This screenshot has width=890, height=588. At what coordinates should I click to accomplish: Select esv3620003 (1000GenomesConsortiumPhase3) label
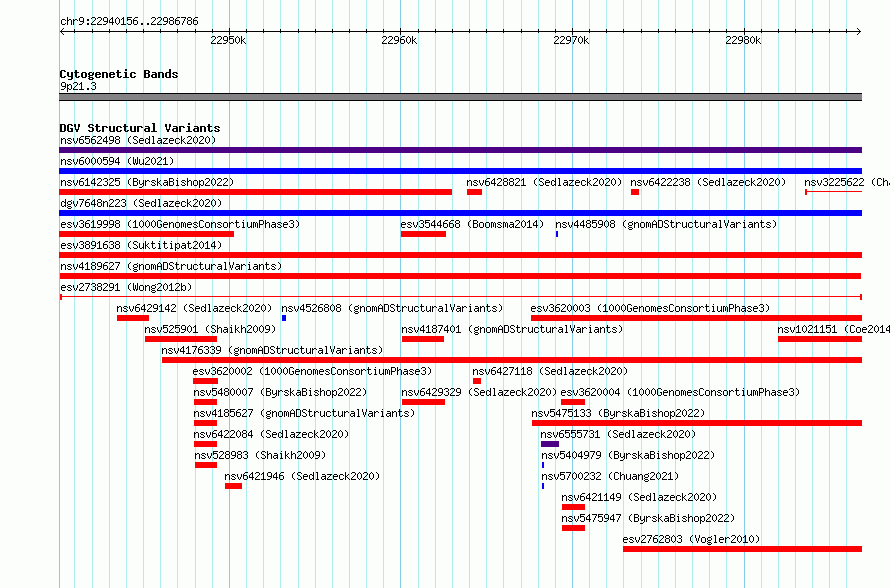650,308
